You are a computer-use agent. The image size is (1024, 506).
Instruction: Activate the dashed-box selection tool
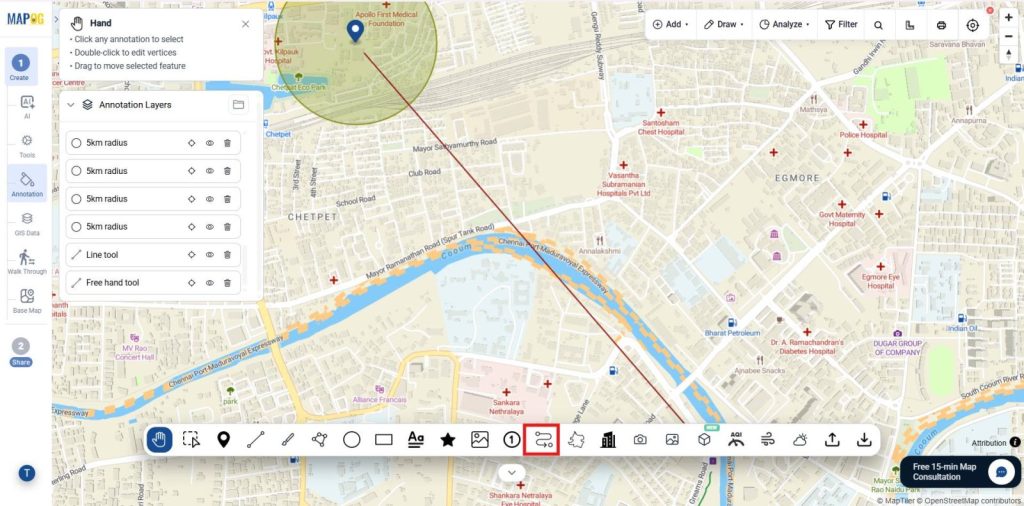coord(191,439)
